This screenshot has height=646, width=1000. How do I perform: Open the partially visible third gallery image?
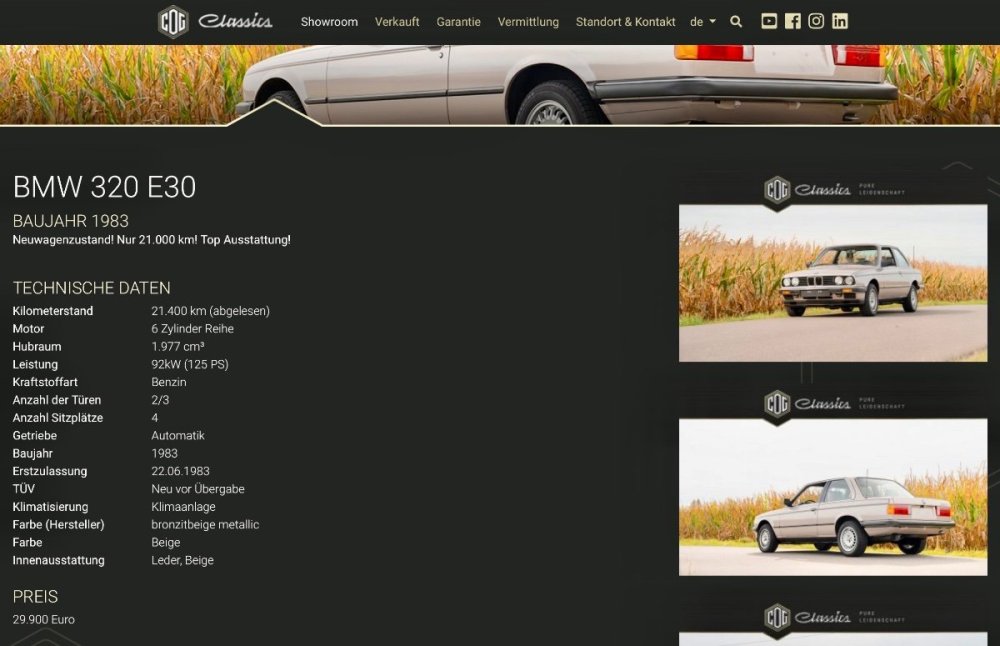click(832, 639)
